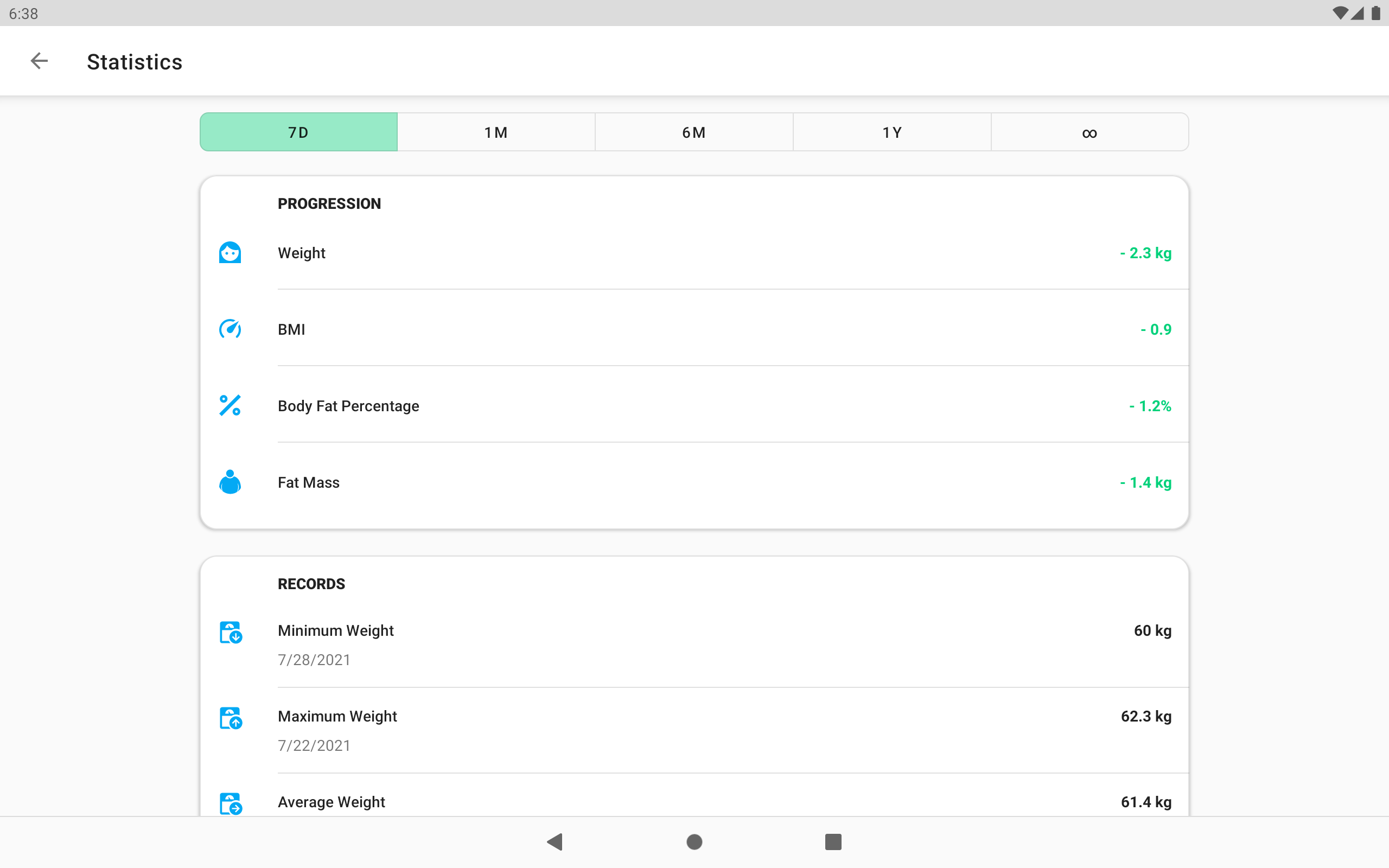Tap the Maximum Weight scale icon
Image resolution: width=1389 pixels, height=868 pixels.
[x=231, y=718]
